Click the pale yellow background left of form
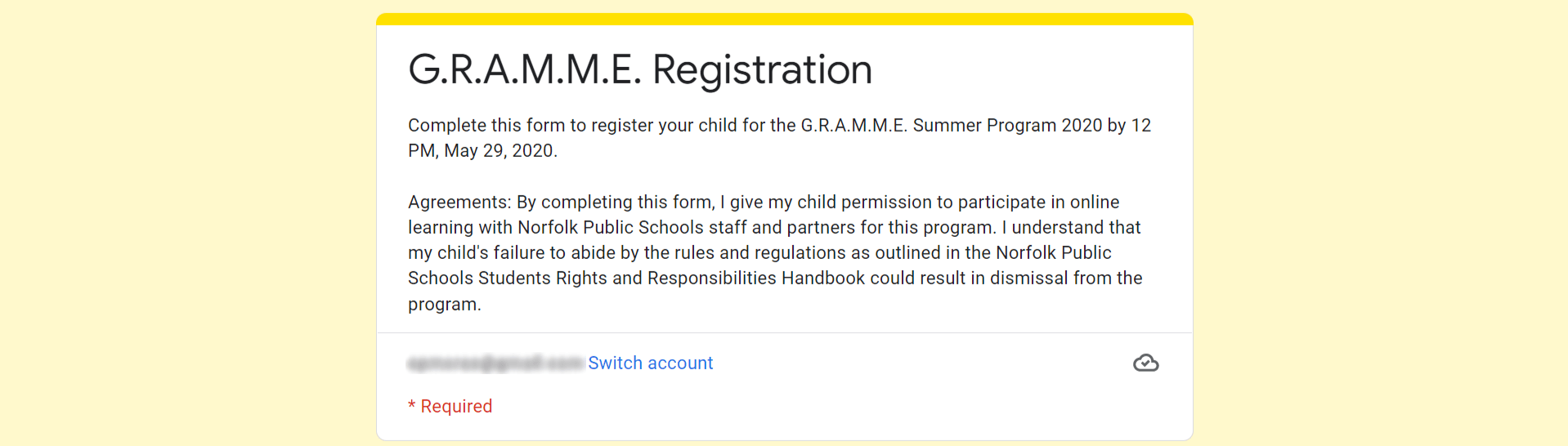Screen dimensions: 1568x446 click(x=188, y=223)
